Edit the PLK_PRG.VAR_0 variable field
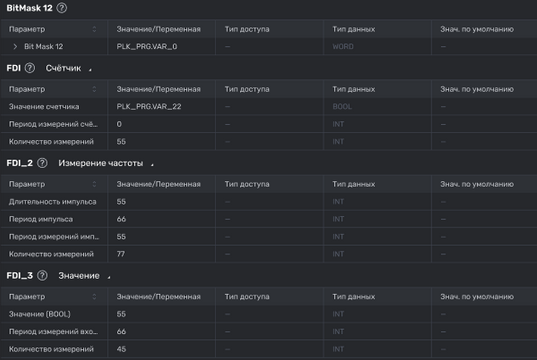 162,47
